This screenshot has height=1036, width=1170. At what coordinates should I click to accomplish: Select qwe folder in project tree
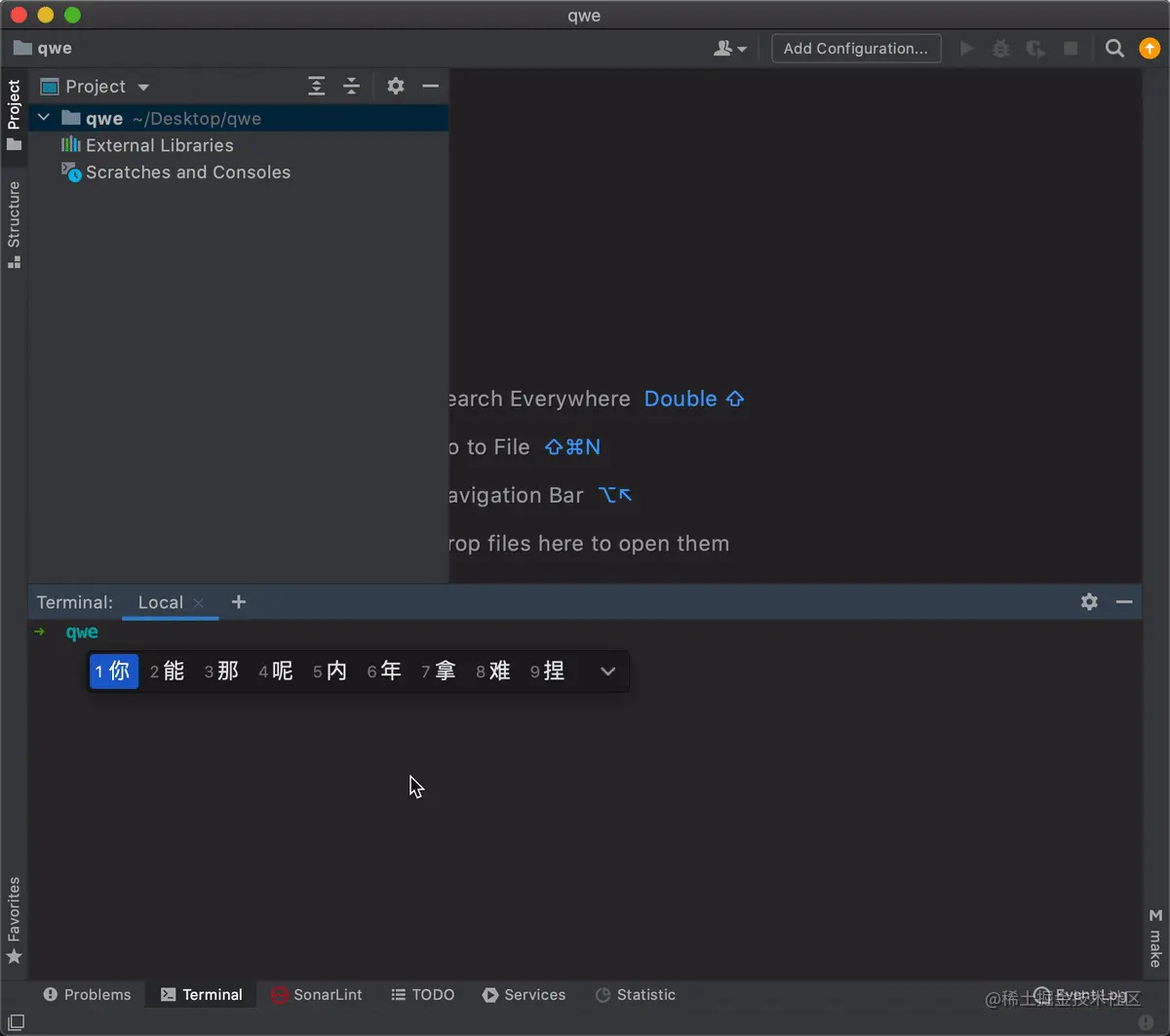(x=239, y=118)
